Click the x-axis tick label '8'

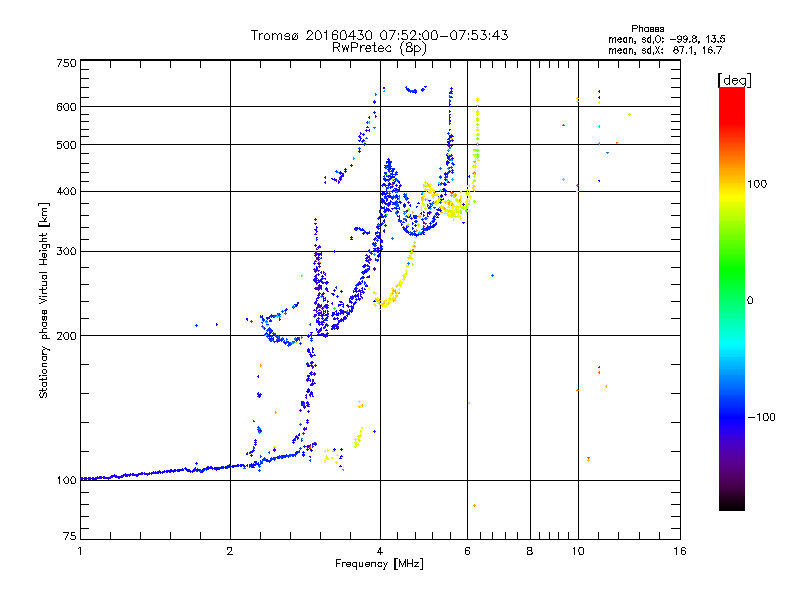coord(530,551)
